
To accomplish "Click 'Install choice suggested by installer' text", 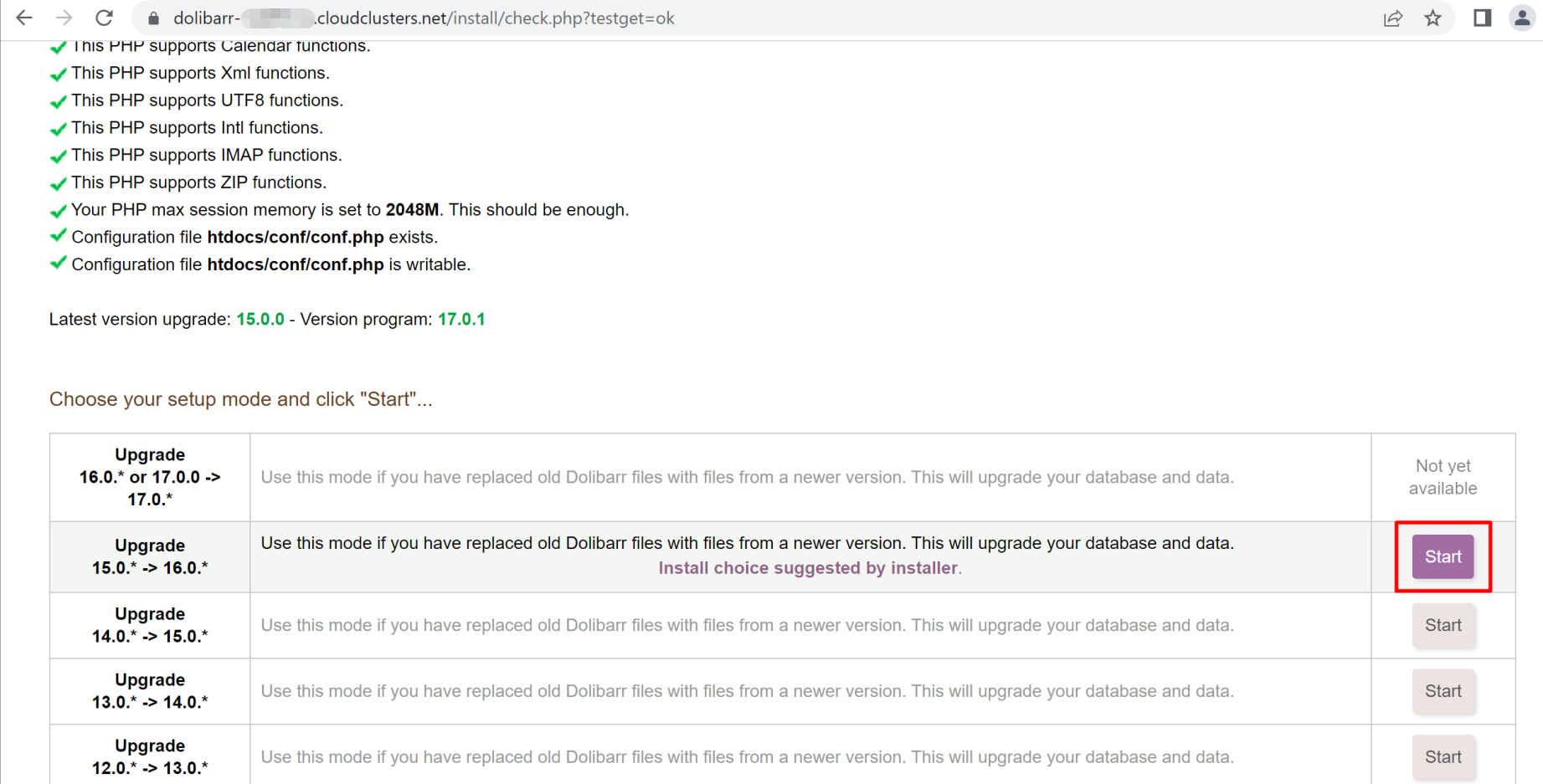I will tap(808, 568).
